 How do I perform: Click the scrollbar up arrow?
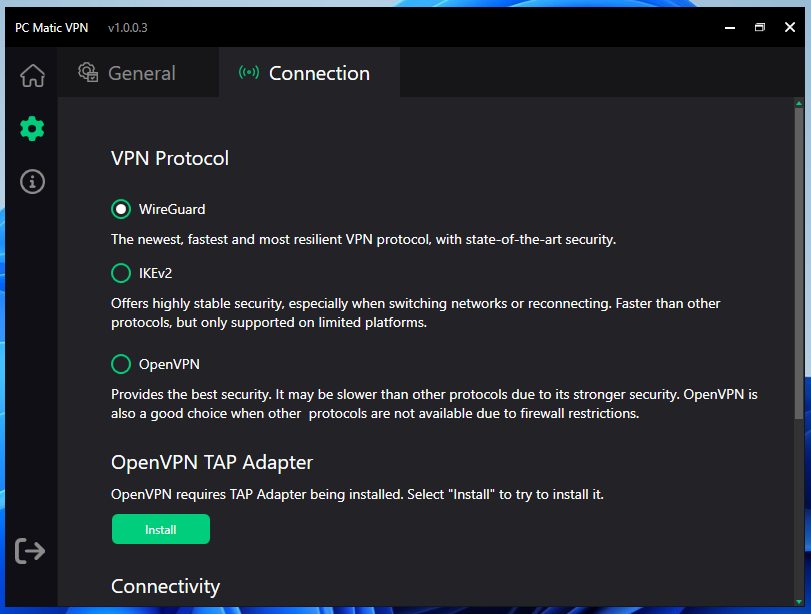point(798,103)
